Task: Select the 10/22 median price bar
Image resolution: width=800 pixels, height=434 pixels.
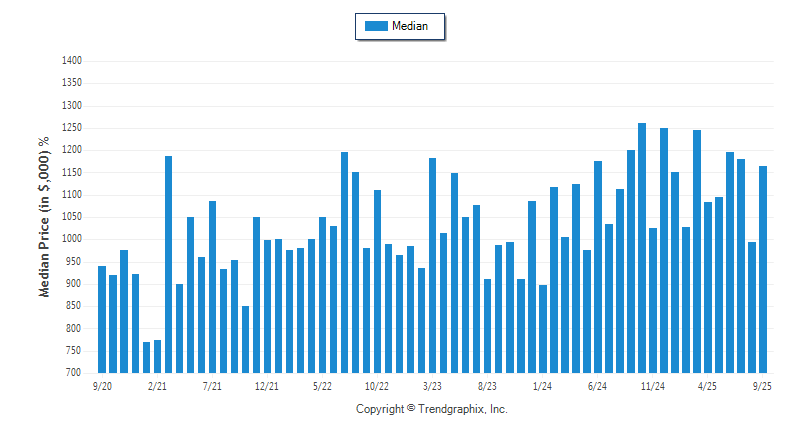Action: click(377, 281)
